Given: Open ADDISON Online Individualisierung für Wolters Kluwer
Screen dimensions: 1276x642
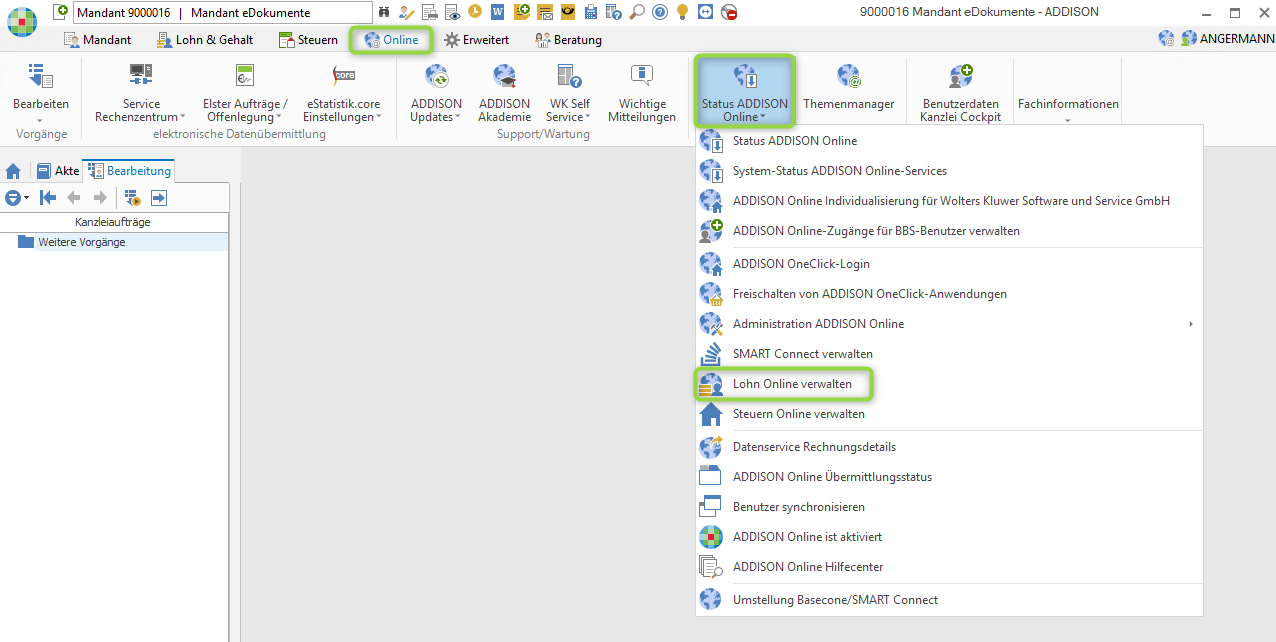Looking at the screenshot, I should pyautogui.click(x=948, y=201).
